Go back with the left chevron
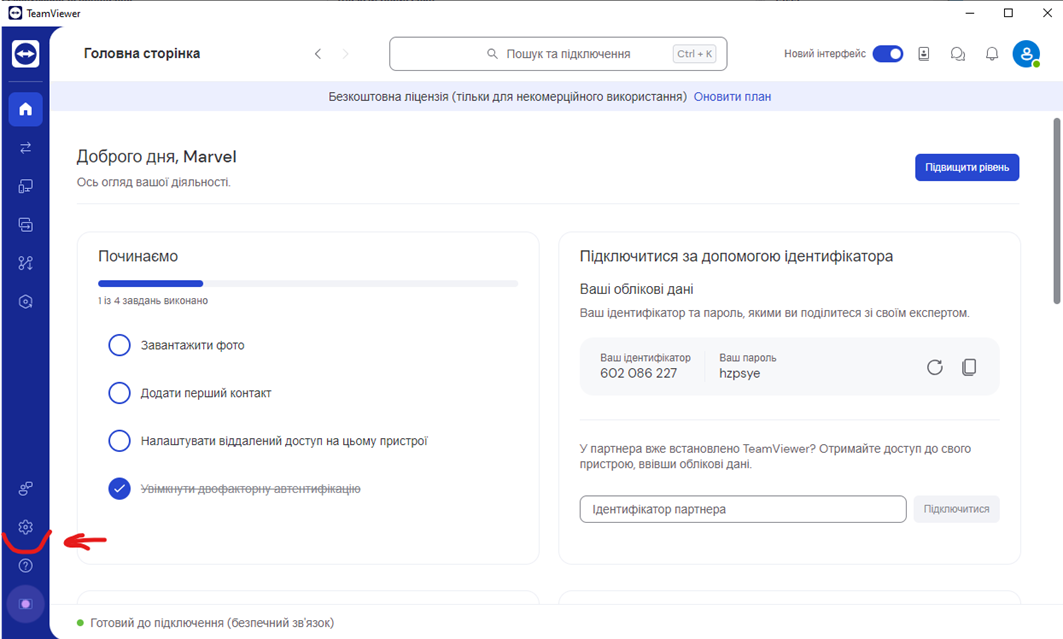1063x639 pixels. (x=318, y=54)
